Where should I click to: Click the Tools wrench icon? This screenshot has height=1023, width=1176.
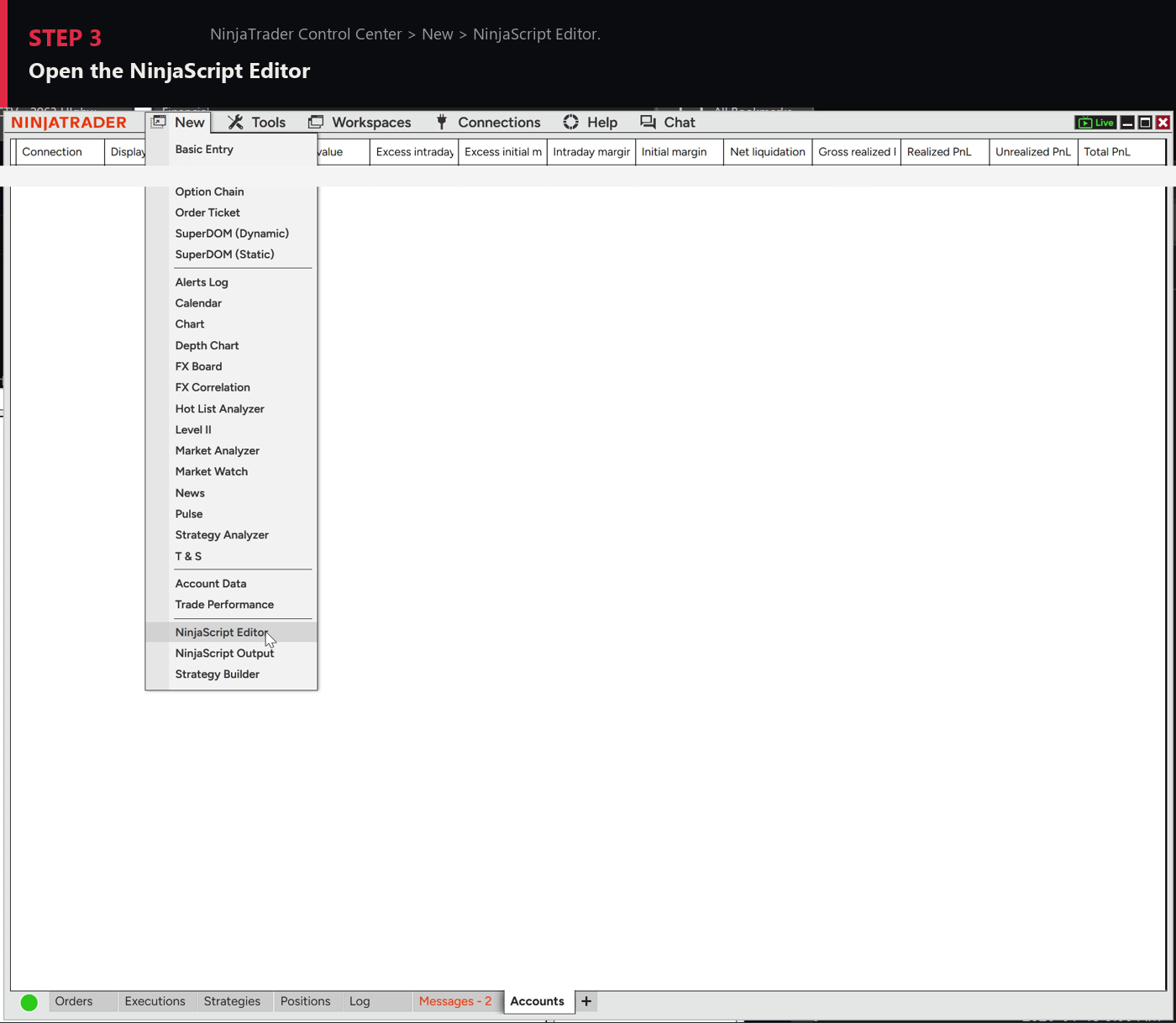coord(235,122)
